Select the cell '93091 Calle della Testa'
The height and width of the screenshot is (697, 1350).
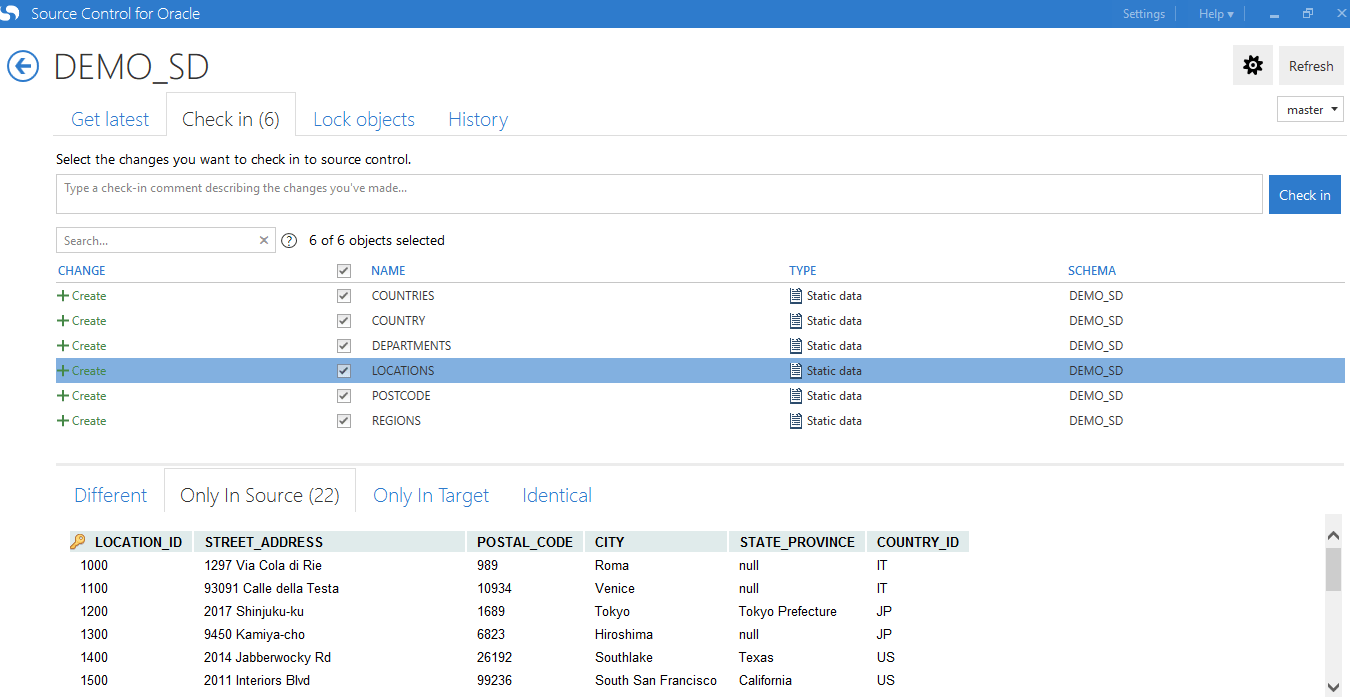point(271,589)
